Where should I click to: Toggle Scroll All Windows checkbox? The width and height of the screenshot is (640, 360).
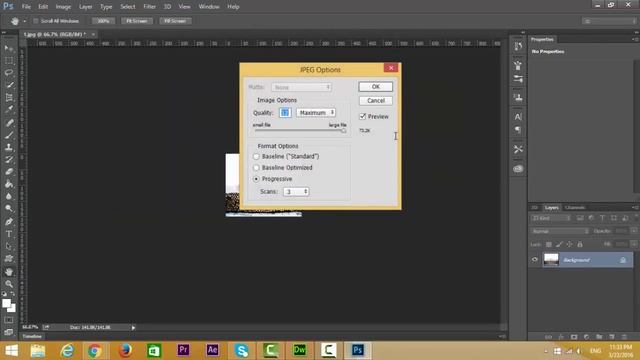point(36,21)
